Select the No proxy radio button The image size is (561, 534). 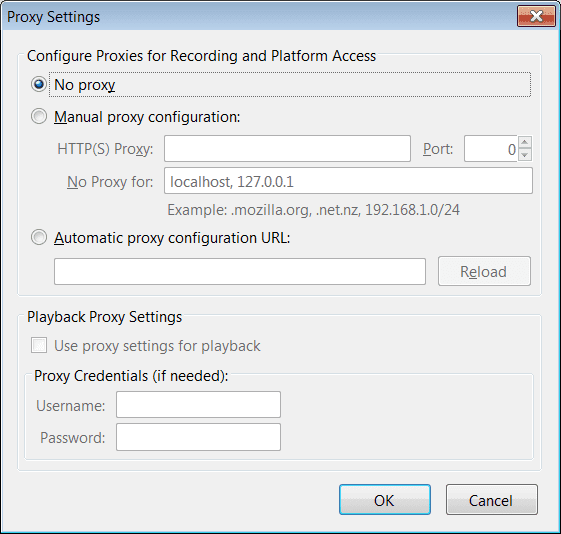pos(39,84)
